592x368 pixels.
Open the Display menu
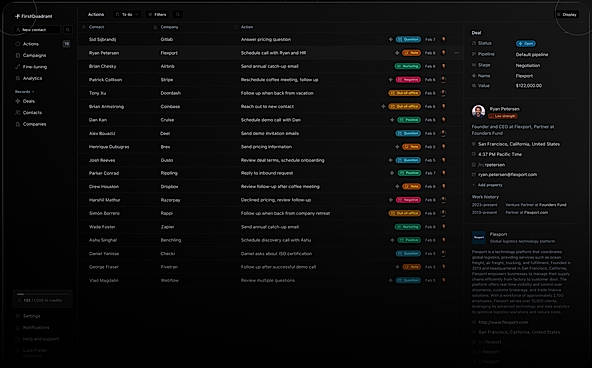[x=567, y=14]
